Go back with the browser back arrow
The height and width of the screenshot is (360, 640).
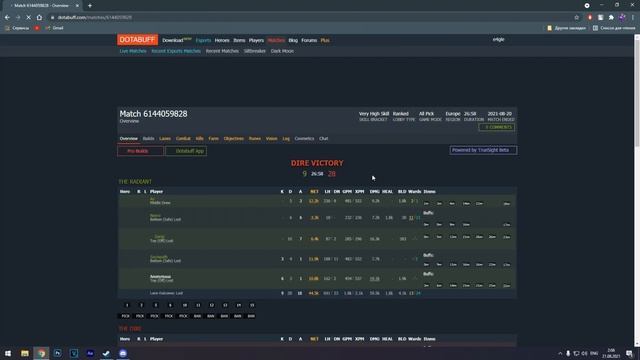(x=7, y=18)
